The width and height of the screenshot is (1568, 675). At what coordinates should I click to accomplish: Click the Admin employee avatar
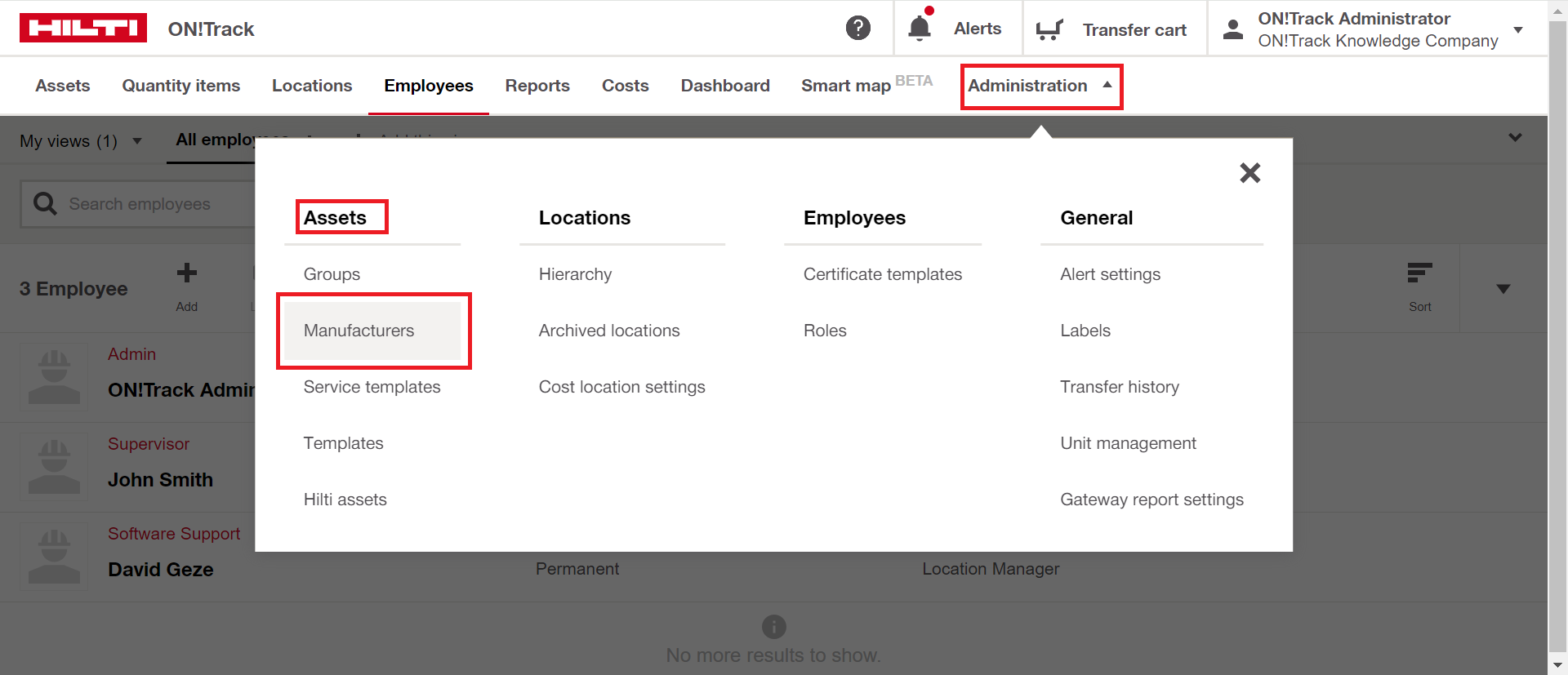[54, 376]
